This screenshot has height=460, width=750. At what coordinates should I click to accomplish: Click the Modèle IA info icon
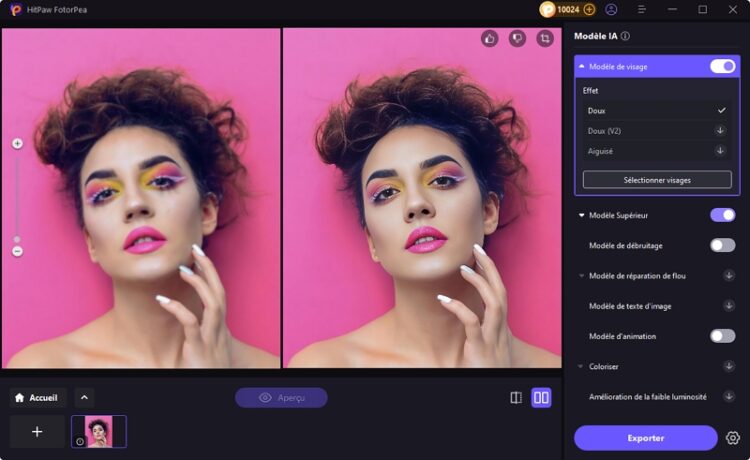[x=625, y=36]
